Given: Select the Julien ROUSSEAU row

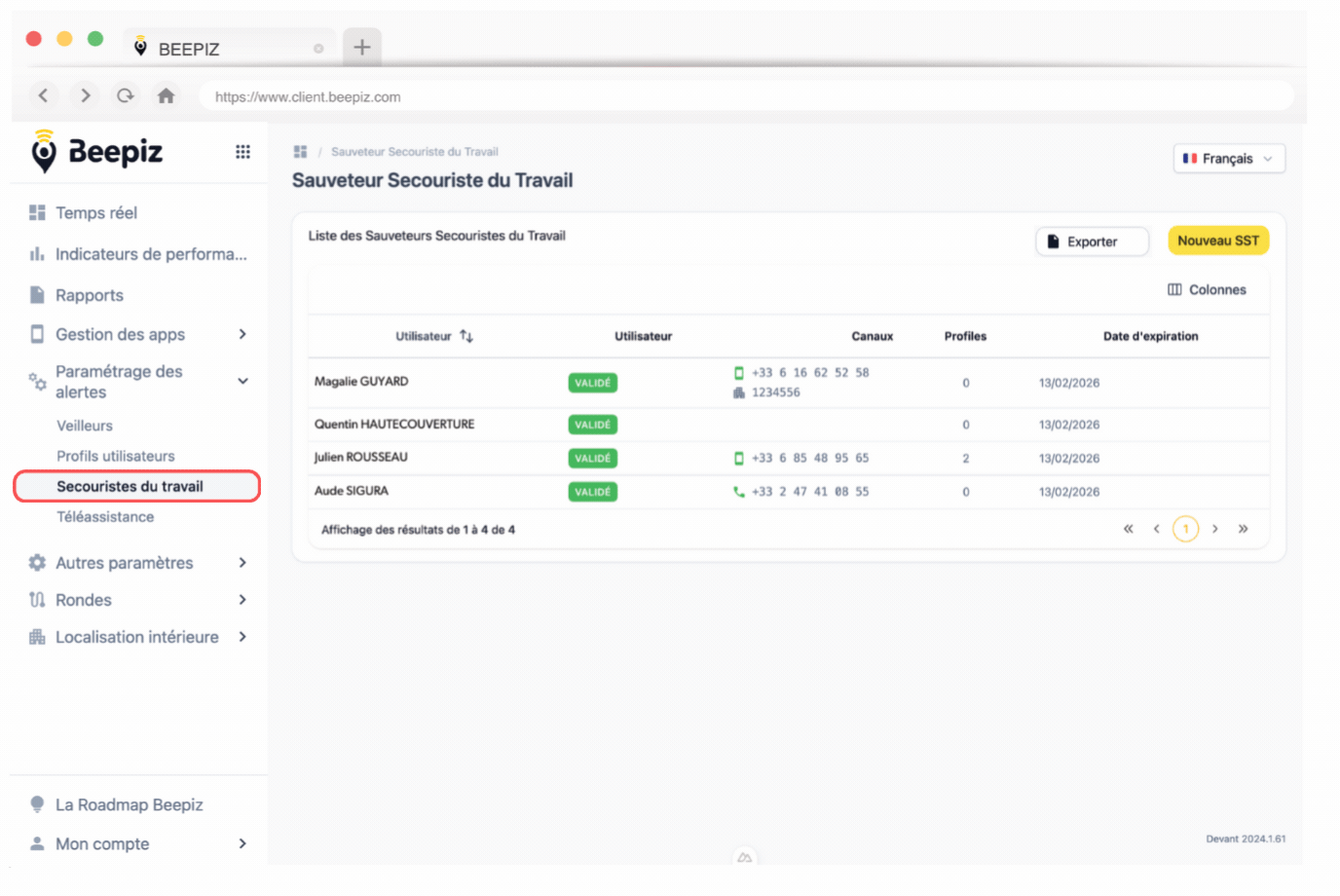Looking at the screenshot, I should pos(789,458).
